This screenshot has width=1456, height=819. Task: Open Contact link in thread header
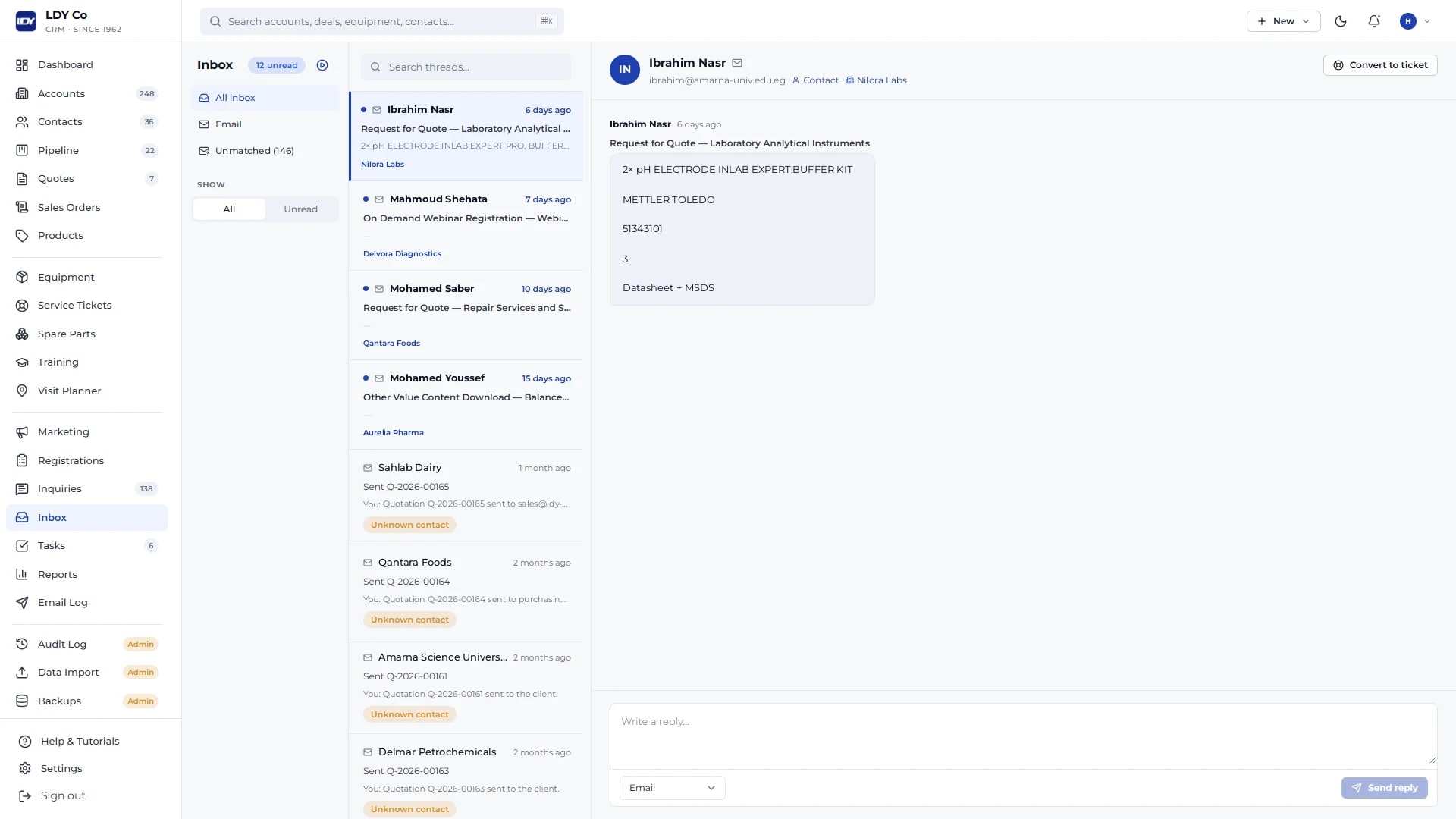tap(815, 80)
